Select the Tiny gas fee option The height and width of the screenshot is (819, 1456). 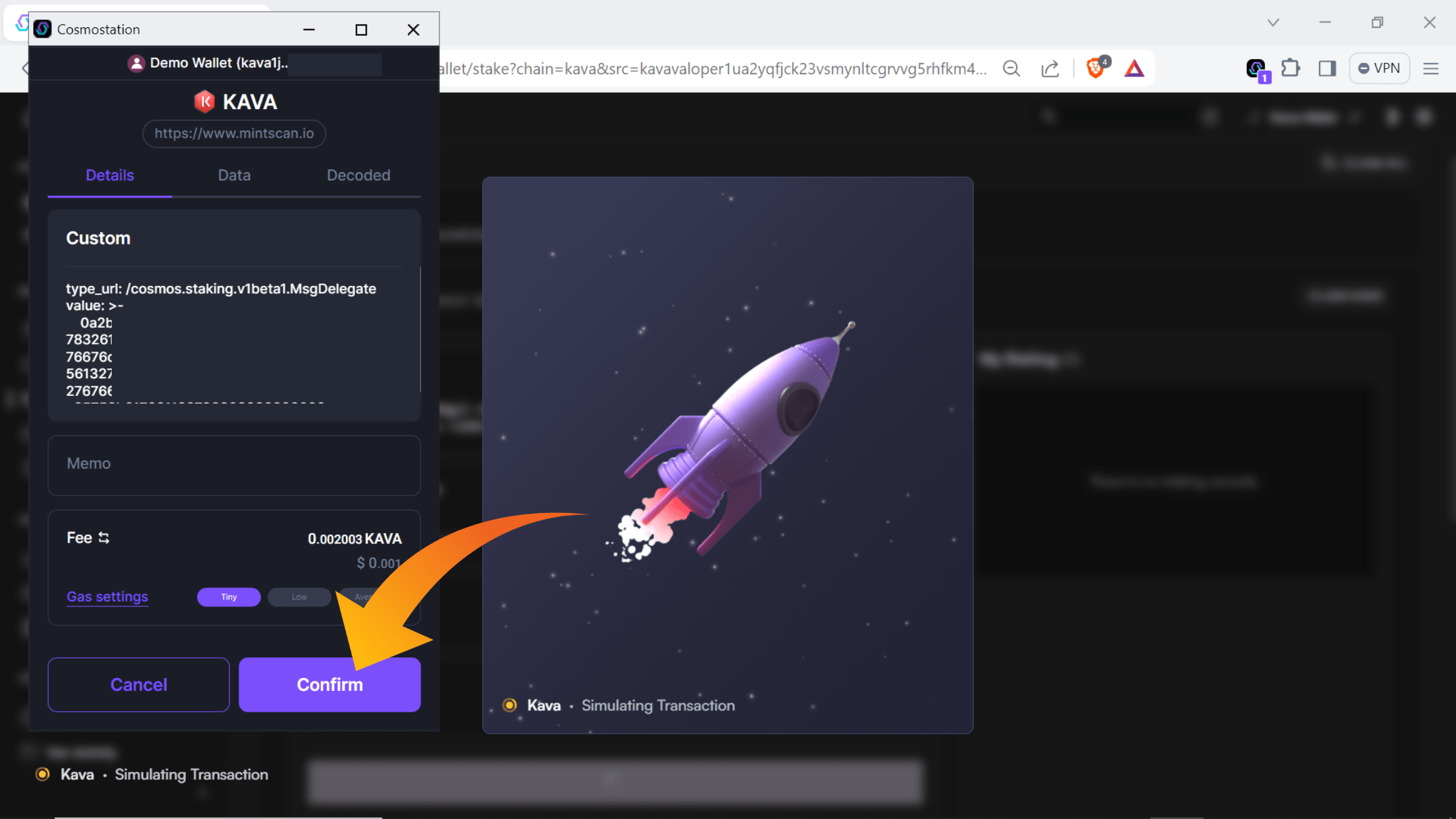229,597
